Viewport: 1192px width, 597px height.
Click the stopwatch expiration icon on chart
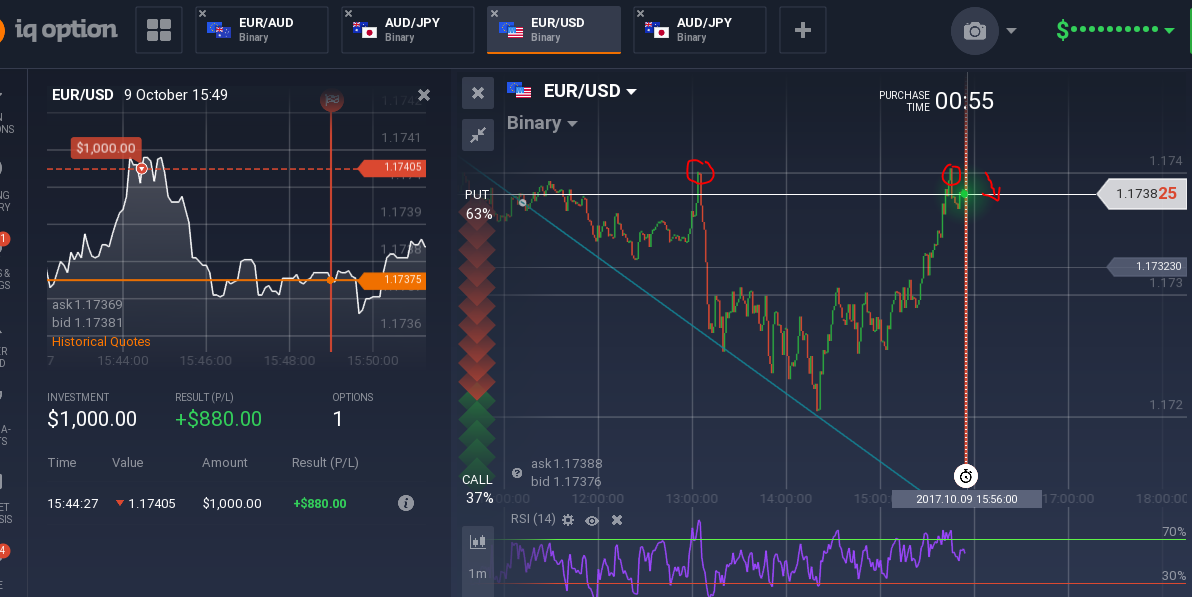(965, 476)
